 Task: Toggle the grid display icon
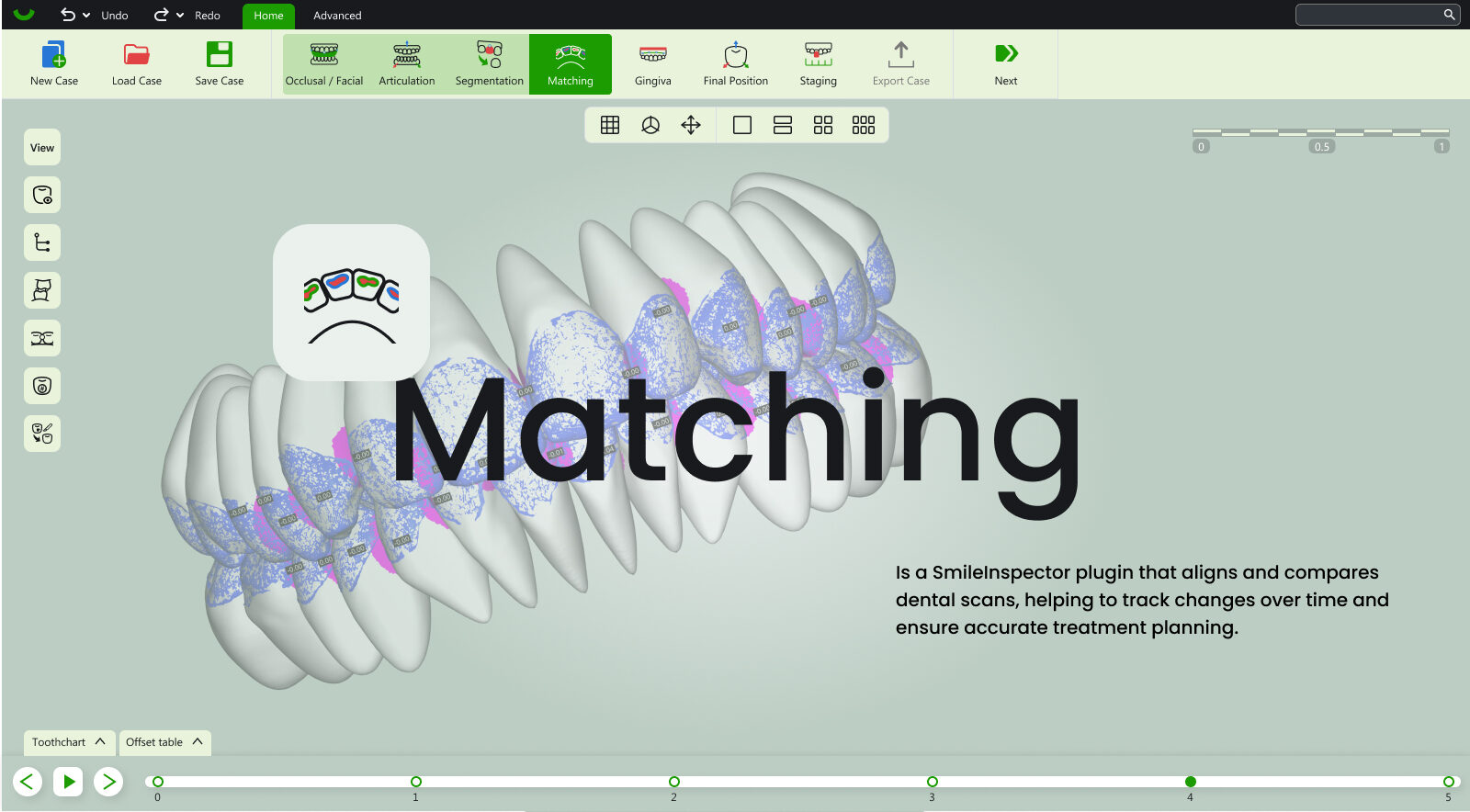click(x=610, y=125)
